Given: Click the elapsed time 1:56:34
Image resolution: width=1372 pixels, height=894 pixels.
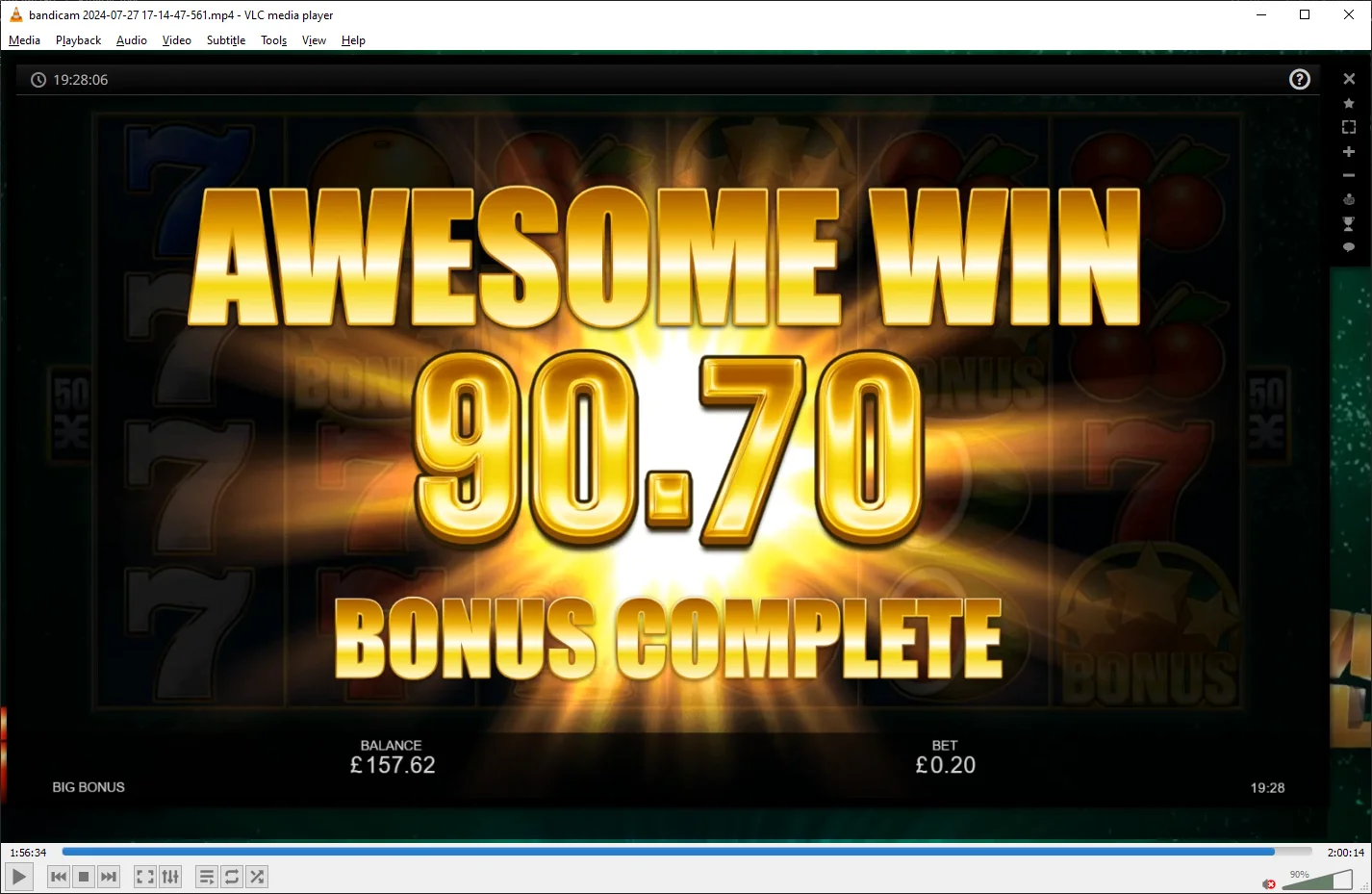Looking at the screenshot, I should click(x=28, y=853).
